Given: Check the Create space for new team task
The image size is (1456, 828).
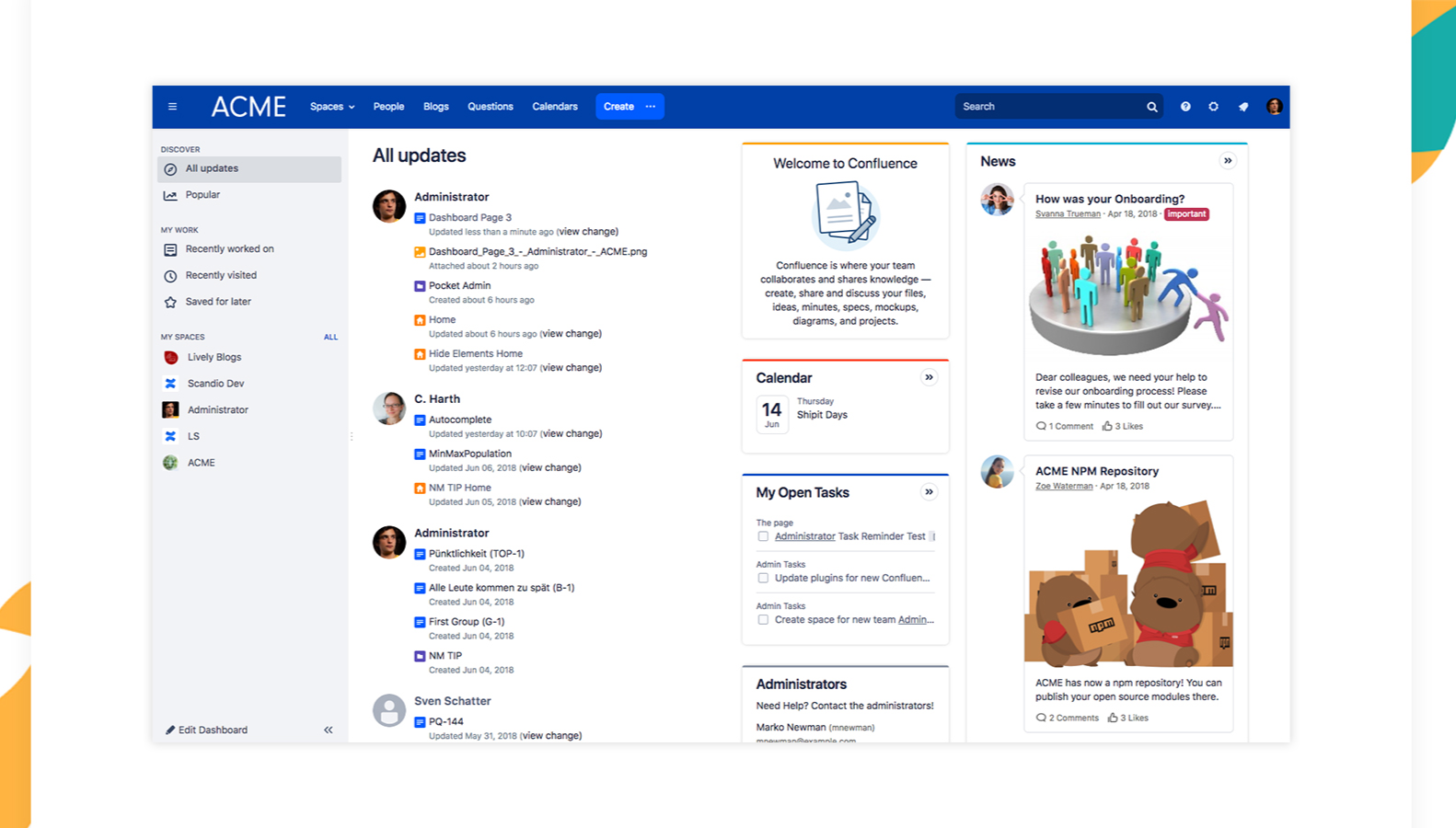Looking at the screenshot, I should (763, 620).
